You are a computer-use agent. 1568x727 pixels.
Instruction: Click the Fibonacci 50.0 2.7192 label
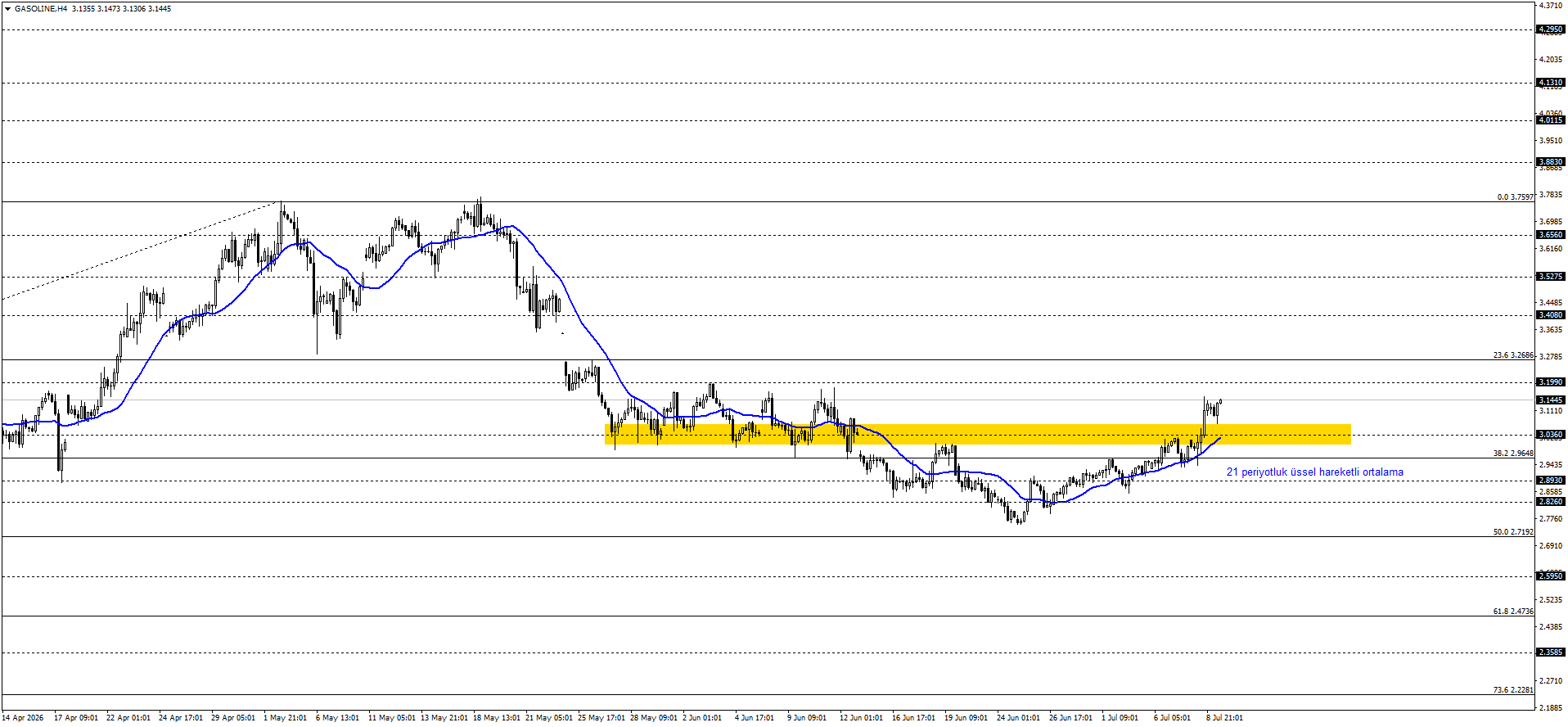point(1513,531)
